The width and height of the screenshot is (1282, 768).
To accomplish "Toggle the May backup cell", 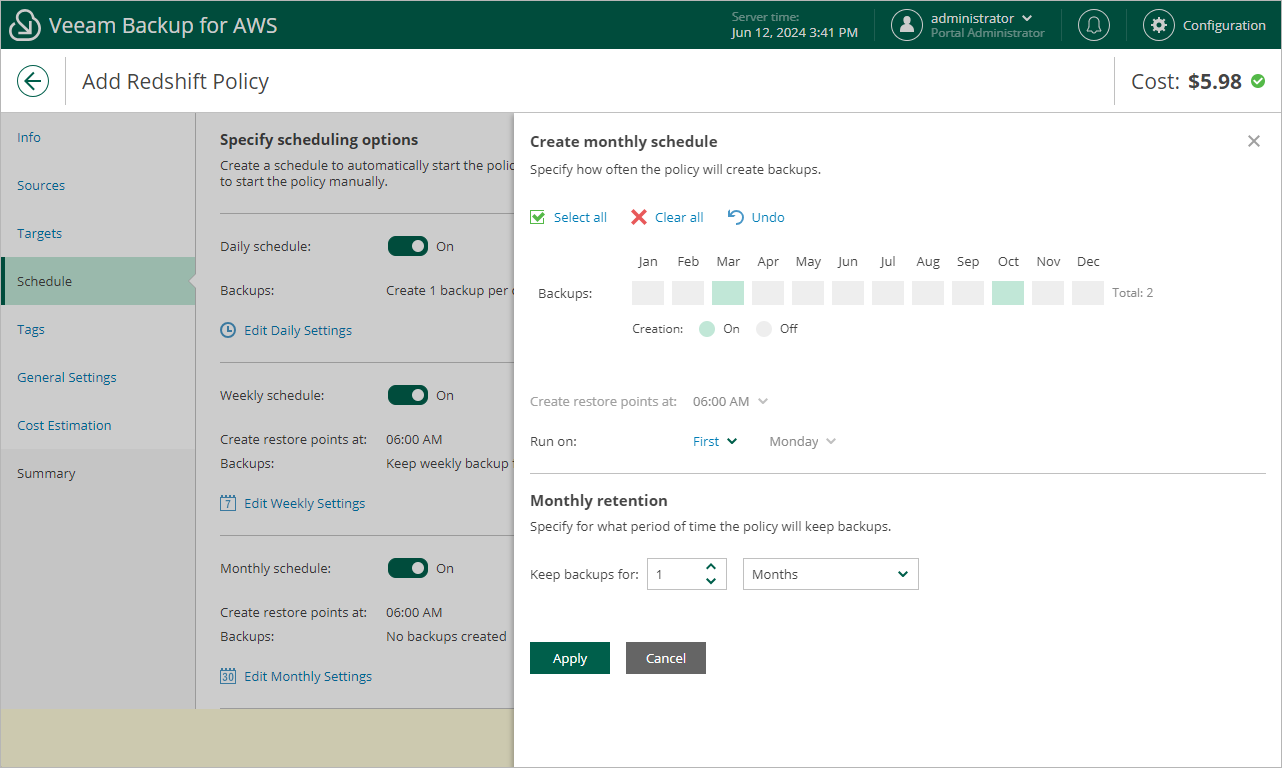I will click(808, 293).
